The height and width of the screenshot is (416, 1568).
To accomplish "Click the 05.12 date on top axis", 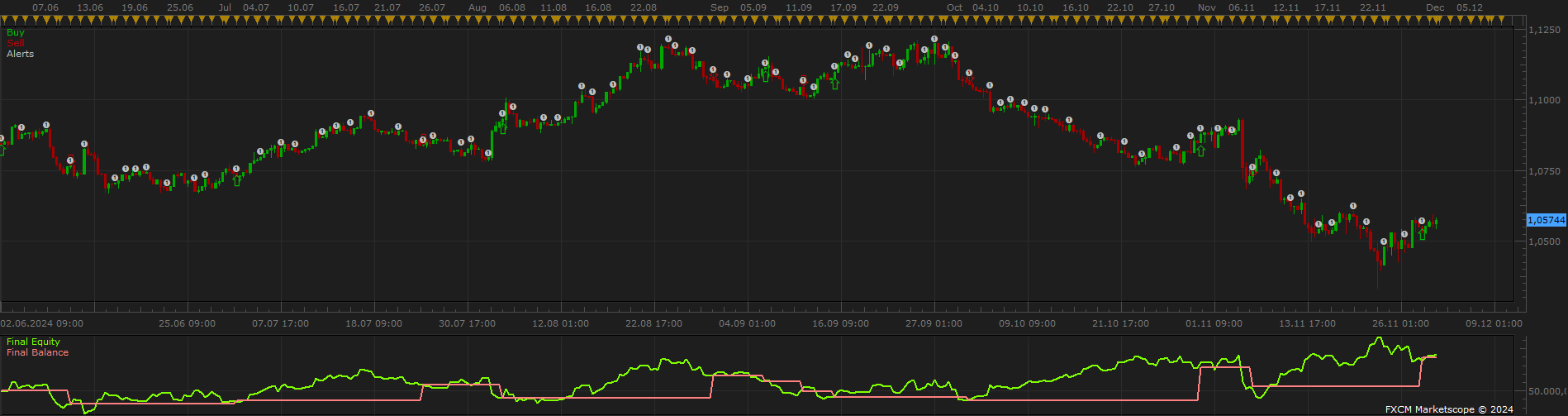I will point(1470,7).
